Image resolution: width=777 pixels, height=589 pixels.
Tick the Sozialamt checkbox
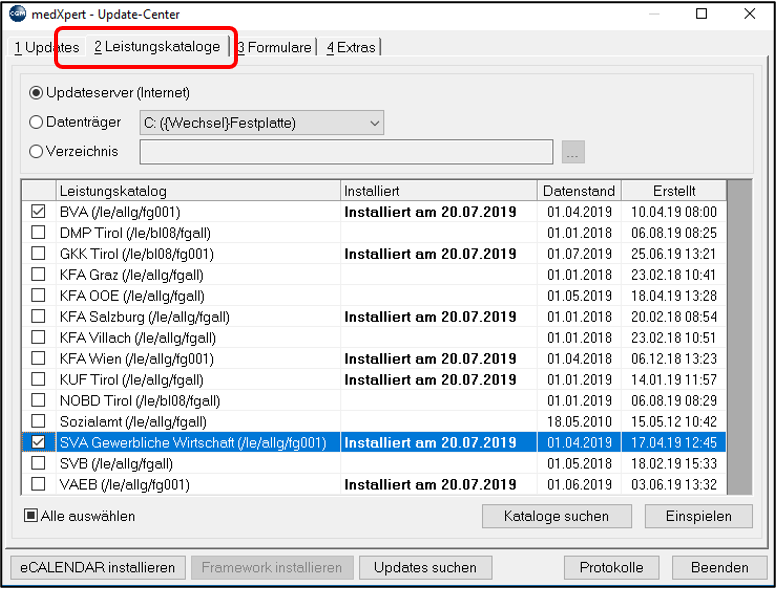point(38,421)
